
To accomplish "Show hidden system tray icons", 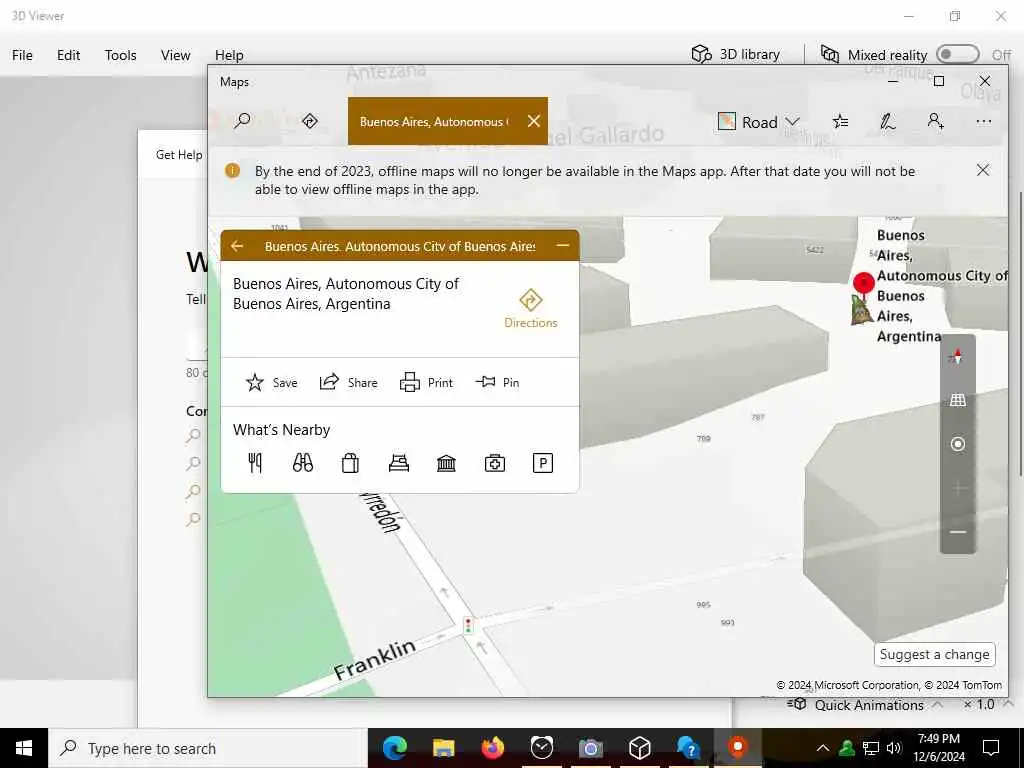I will pyautogui.click(x=823, y=748).
